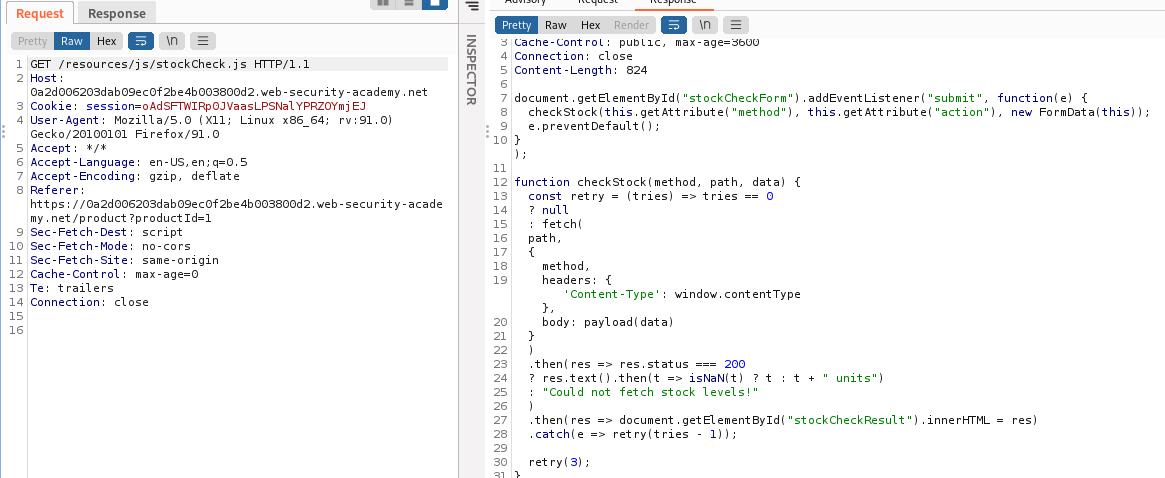Screen dimensions: 1165x478
Task: Toggle the \n non-printable characters button in left editor
Action: [172, 41]
